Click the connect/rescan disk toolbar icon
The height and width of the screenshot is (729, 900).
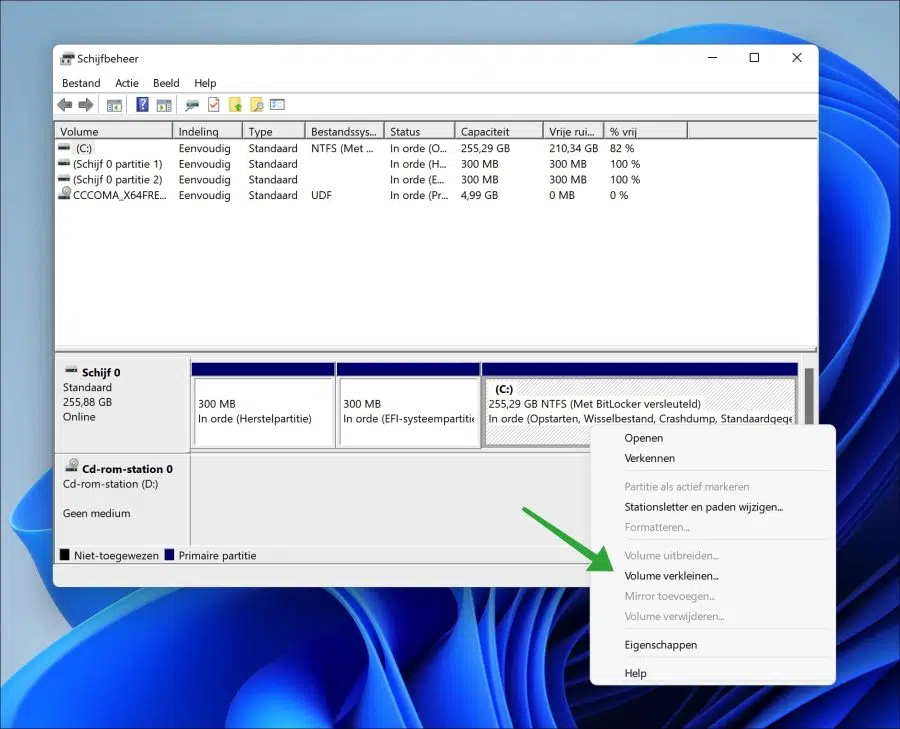pyautogui.click(x=192, y=105)
